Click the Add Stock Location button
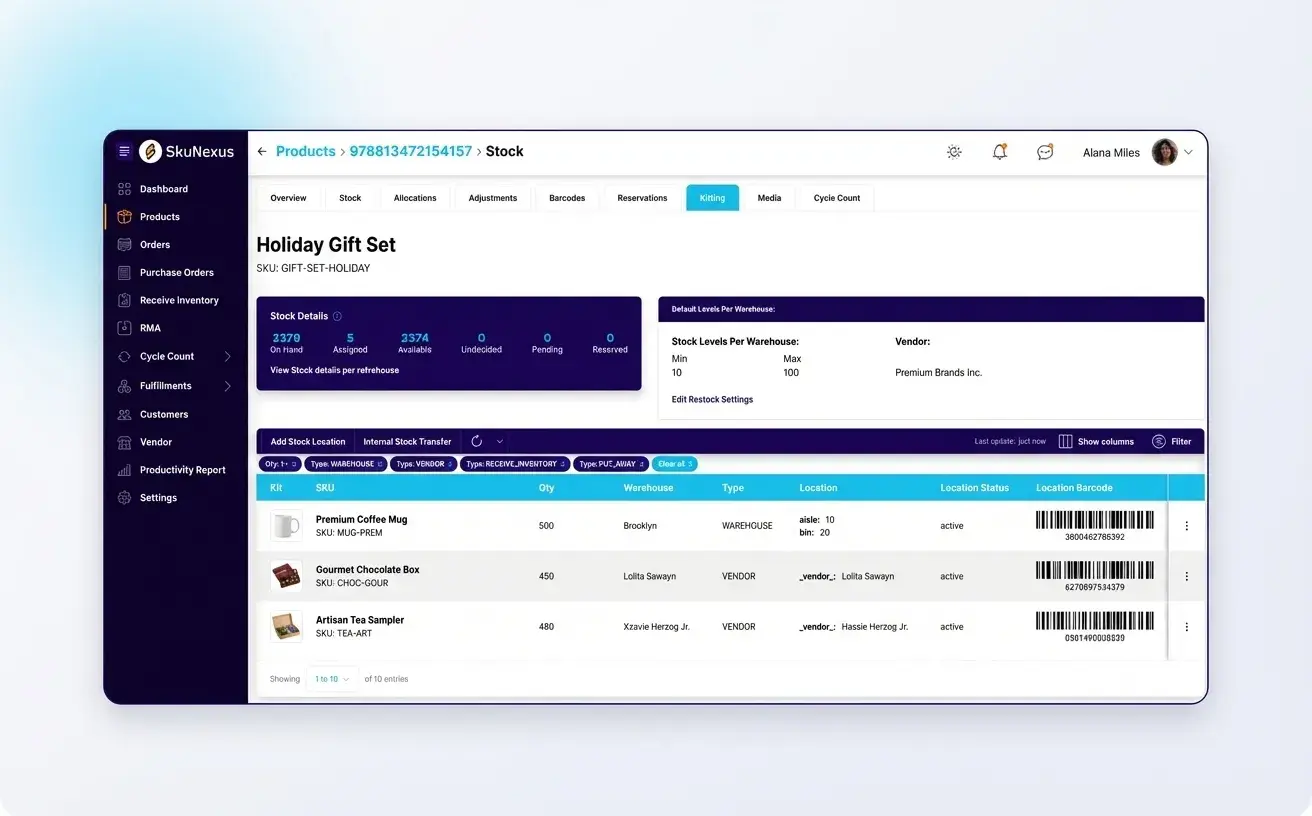The height and width of the screenshot is (816, 1312). (307, 440)
